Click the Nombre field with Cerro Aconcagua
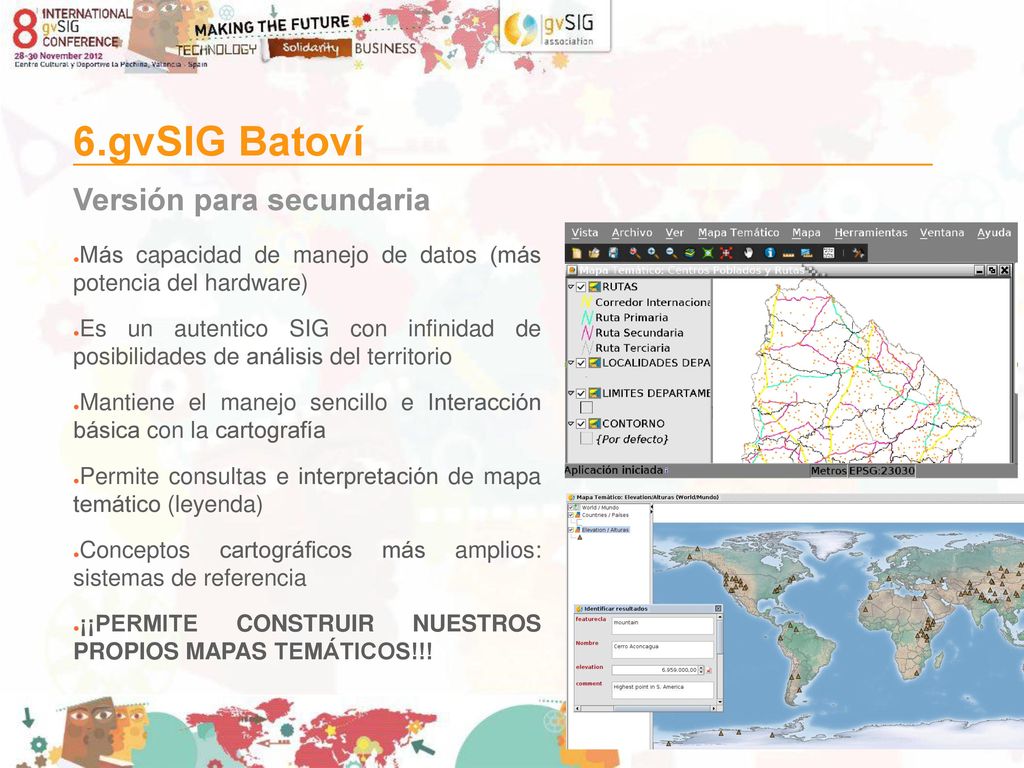The width and height of the screenshot is (1024, 768). tap(662, 650)
